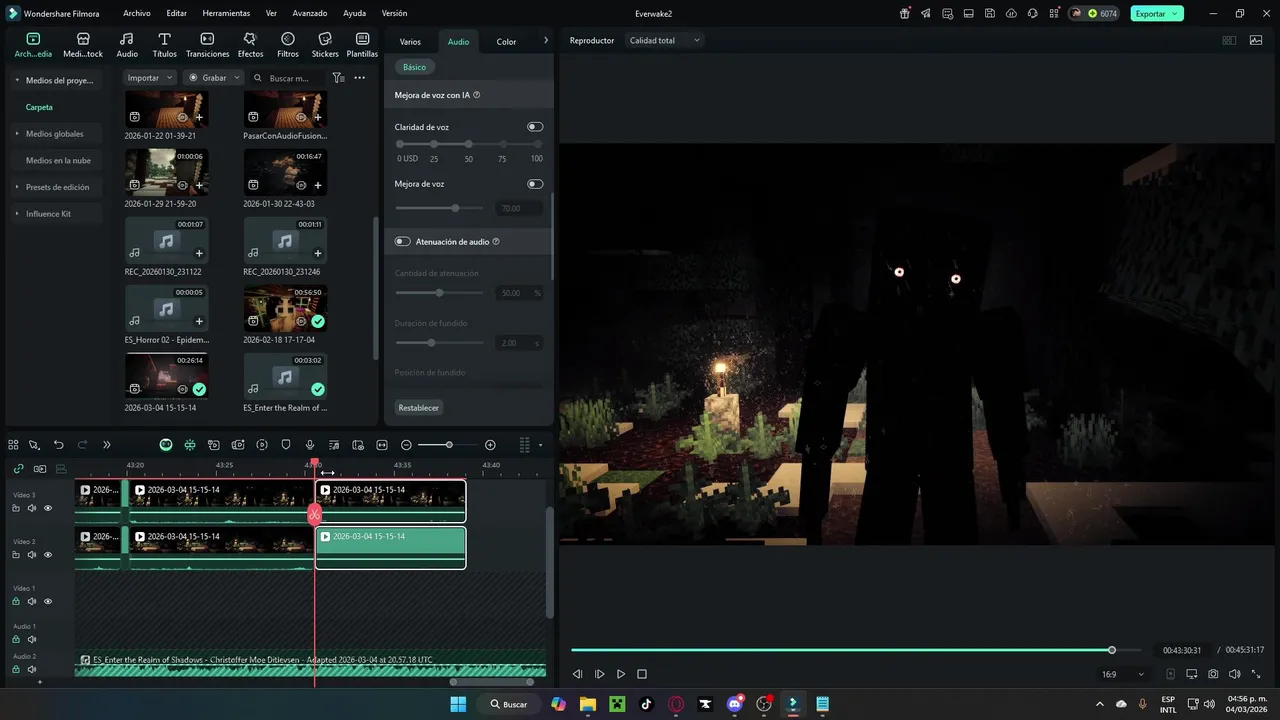Open the Herramientas menu
1280x720 pixels.
pyautogui.click(x=226, y=14)
